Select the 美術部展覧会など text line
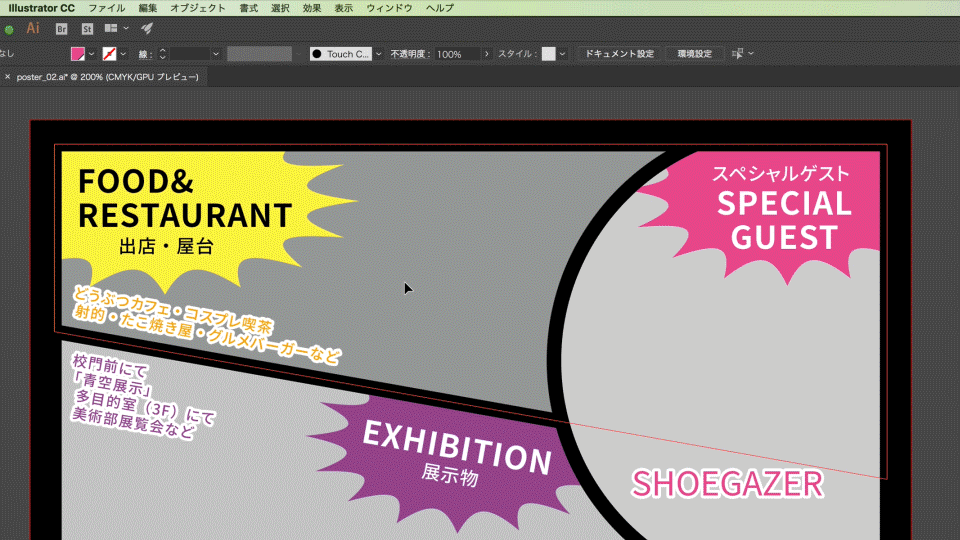Viewport: 960px width, 540px height. coord(133,424)
